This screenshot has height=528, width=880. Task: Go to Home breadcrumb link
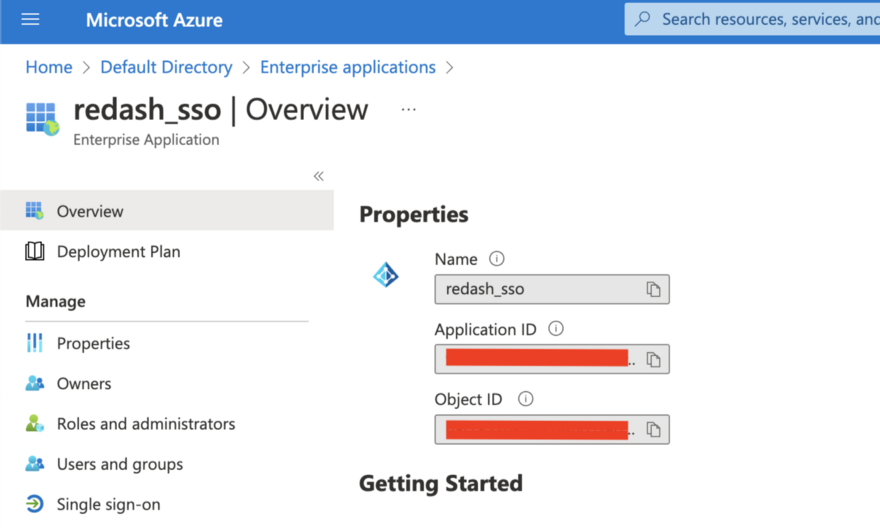49,67
